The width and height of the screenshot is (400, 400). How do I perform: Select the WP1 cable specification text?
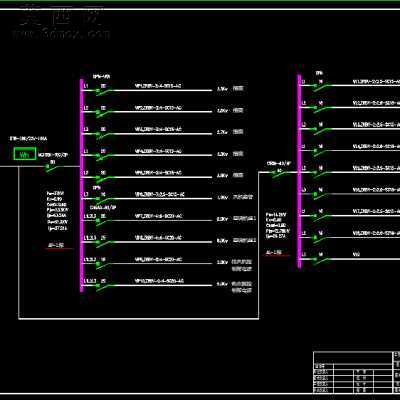[158, 86]
